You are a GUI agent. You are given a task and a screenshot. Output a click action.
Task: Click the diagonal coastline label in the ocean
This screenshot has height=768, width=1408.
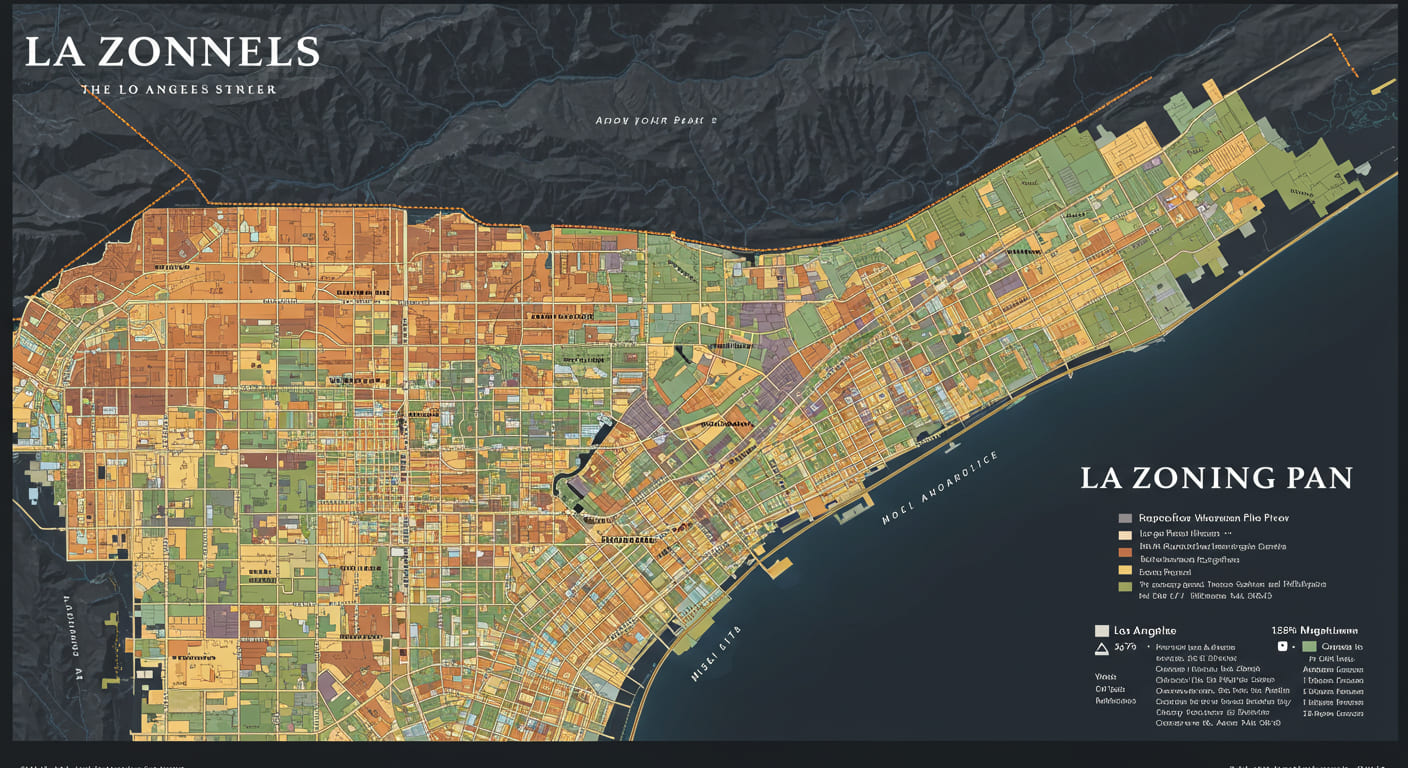point(939,488)
